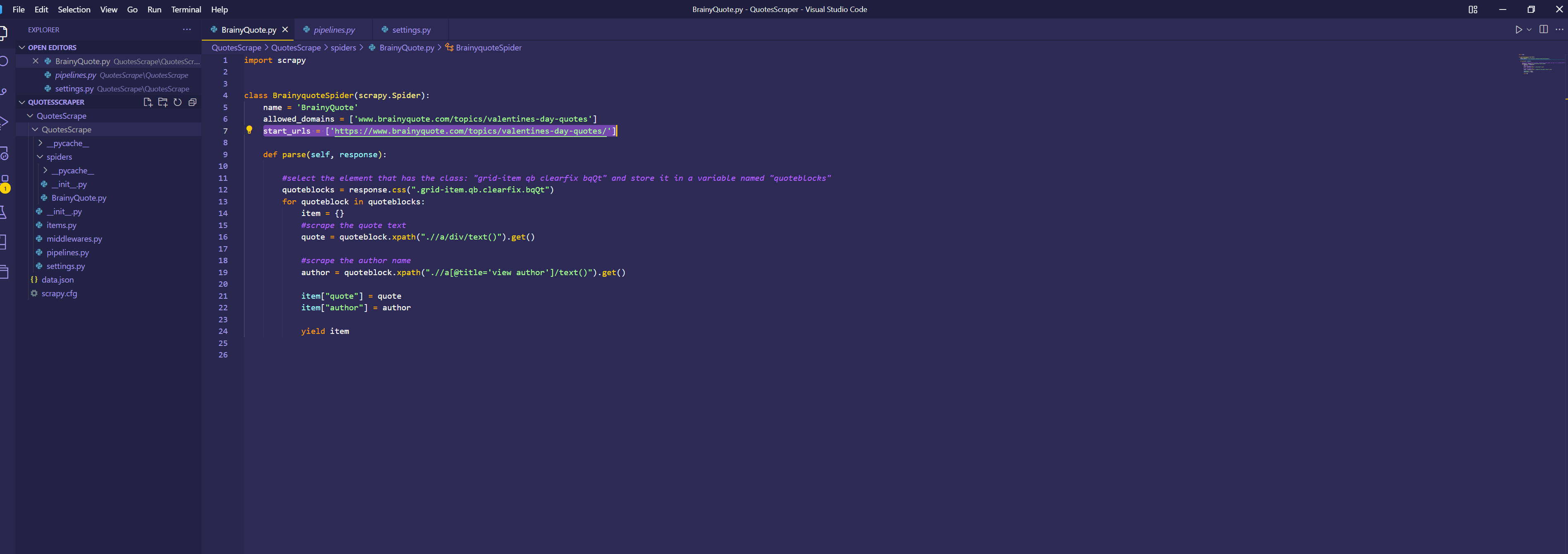This screenshot has width=1568, height=554.
Task: Click the class symbol icon in breadcrumb
Action: [x=449, y=47]
